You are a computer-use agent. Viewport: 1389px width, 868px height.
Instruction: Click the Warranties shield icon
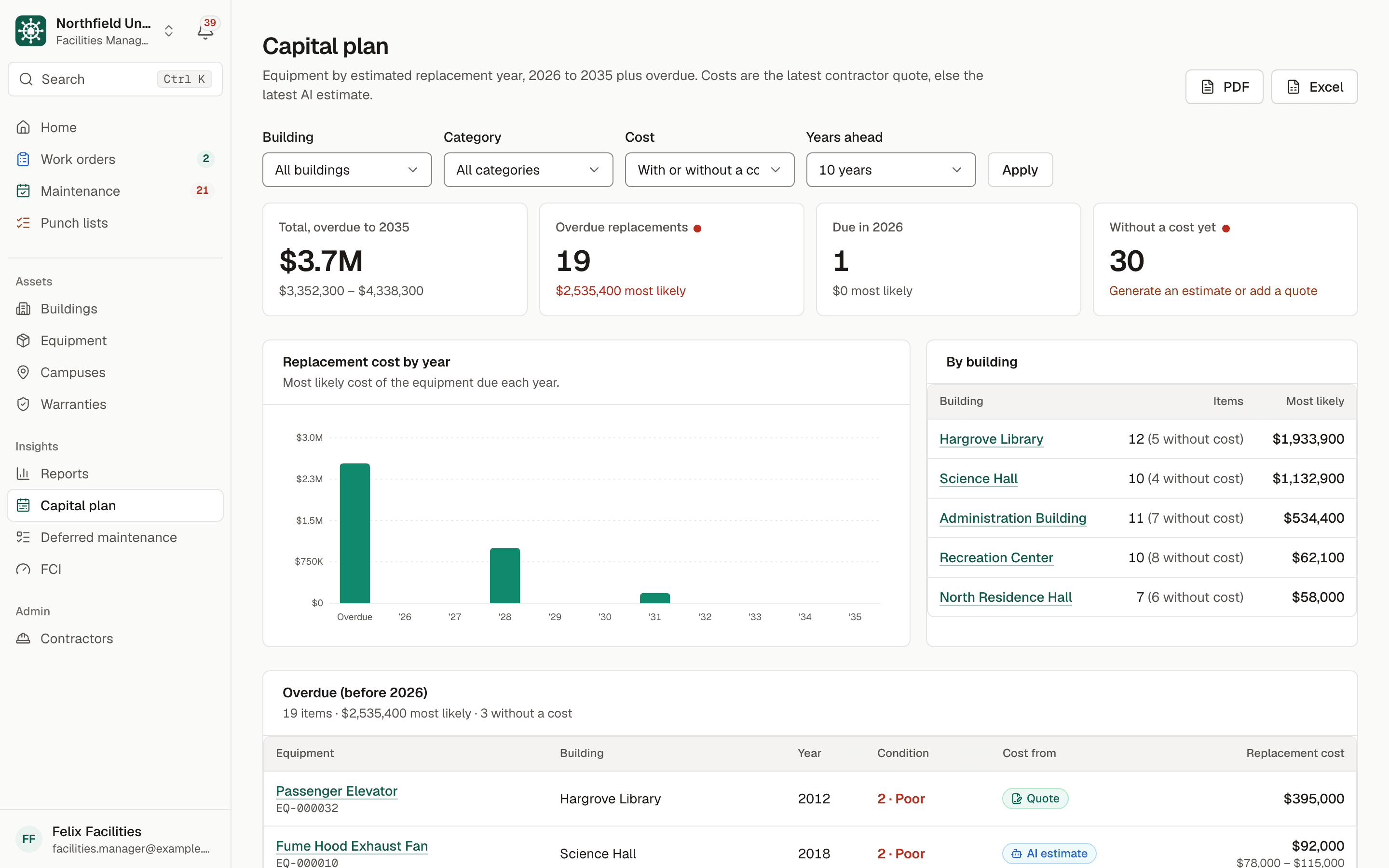point(23,404)
